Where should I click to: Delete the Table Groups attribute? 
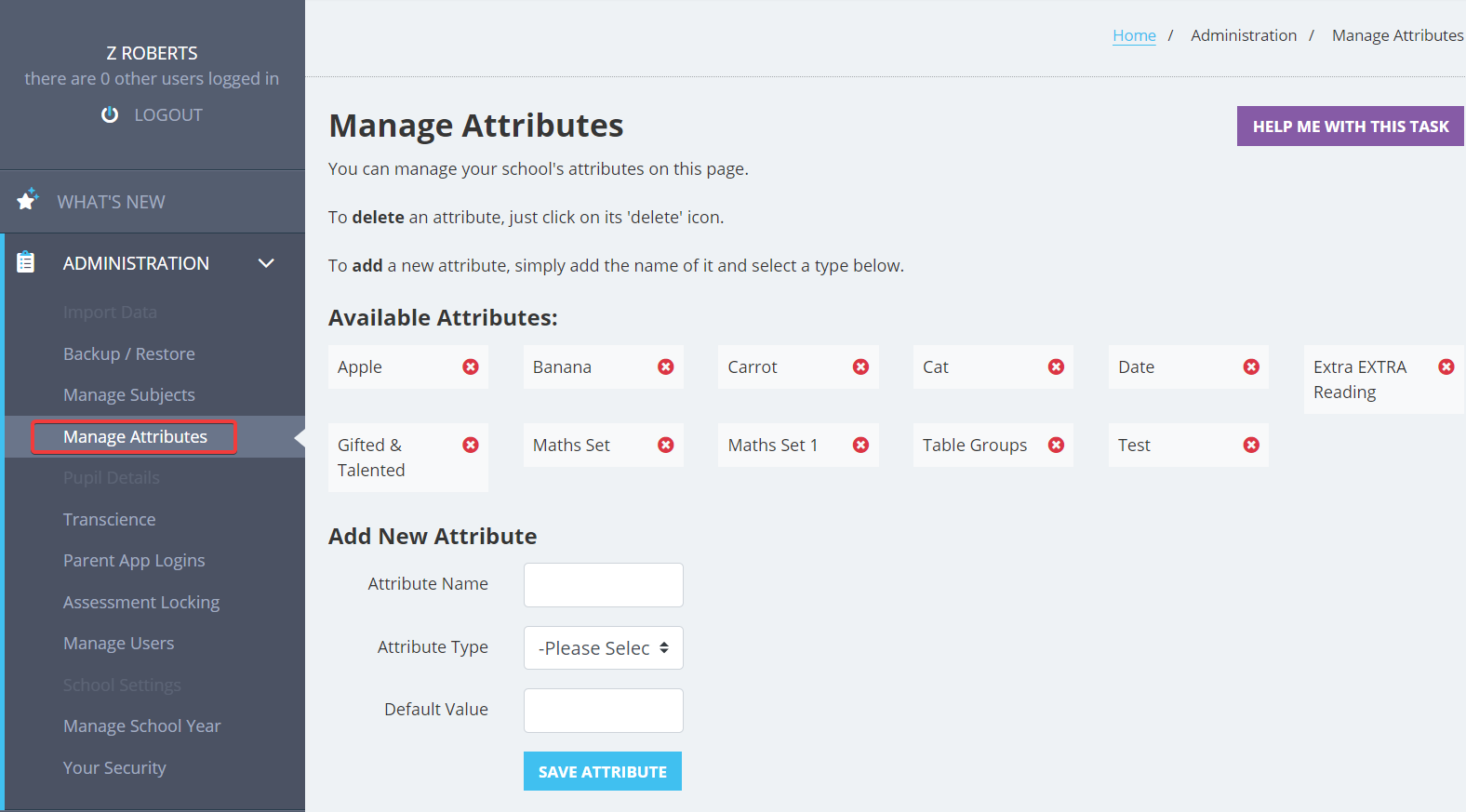point(1056,446)
